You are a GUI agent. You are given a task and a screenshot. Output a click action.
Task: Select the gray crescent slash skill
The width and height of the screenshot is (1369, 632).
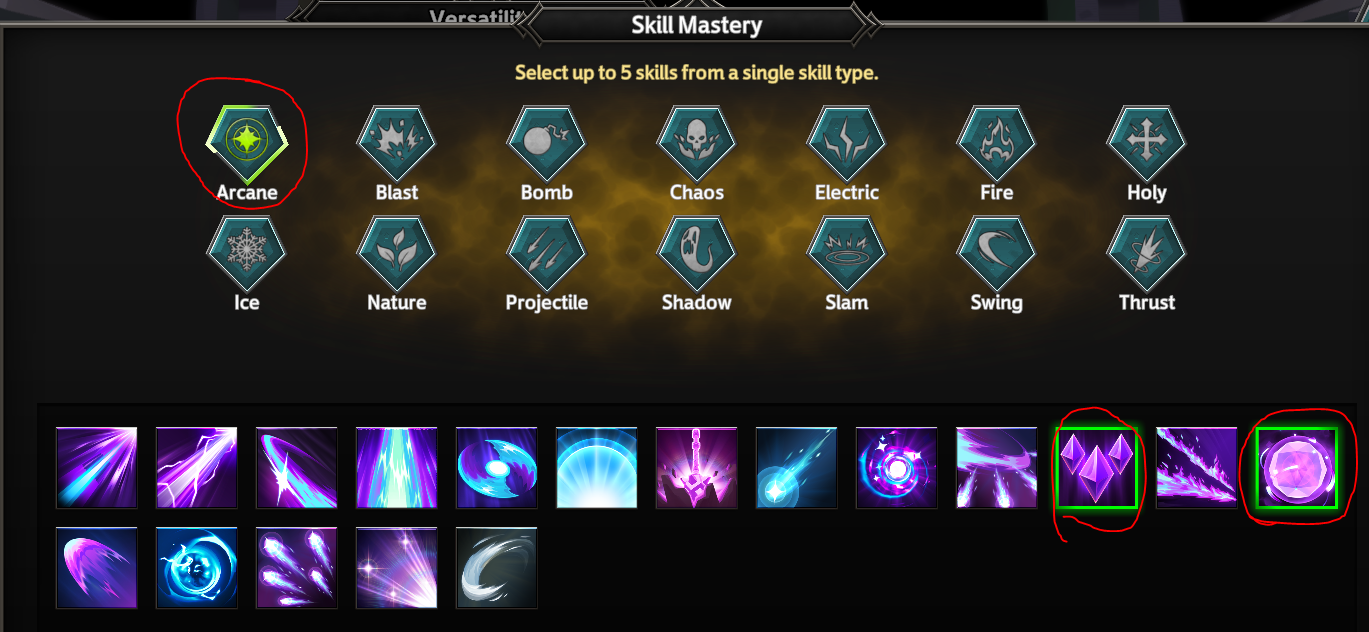[x=497, y=568]
